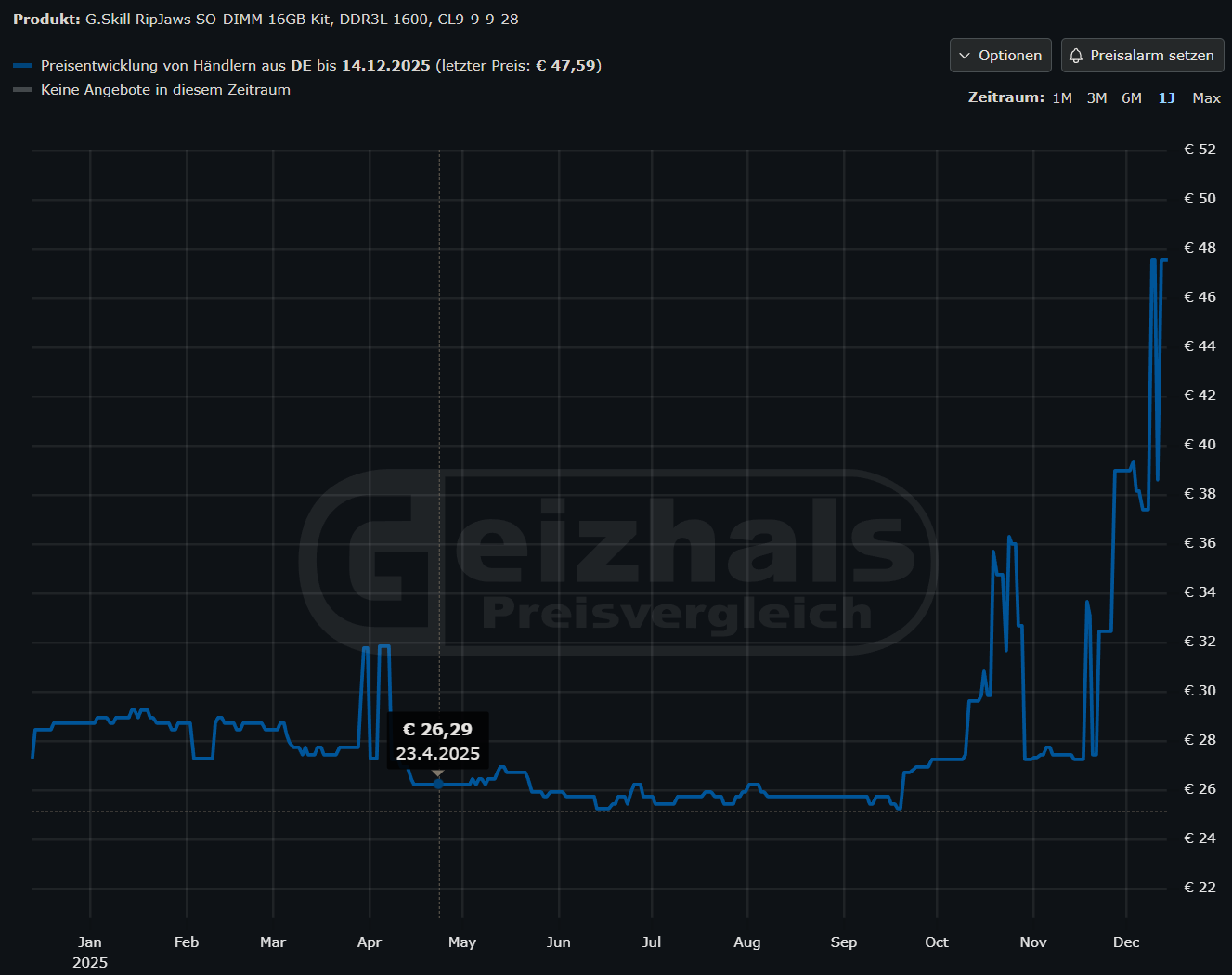Click the € 36 price axis label
The width and height of the screenshot is (1232, 975).
1200,543
